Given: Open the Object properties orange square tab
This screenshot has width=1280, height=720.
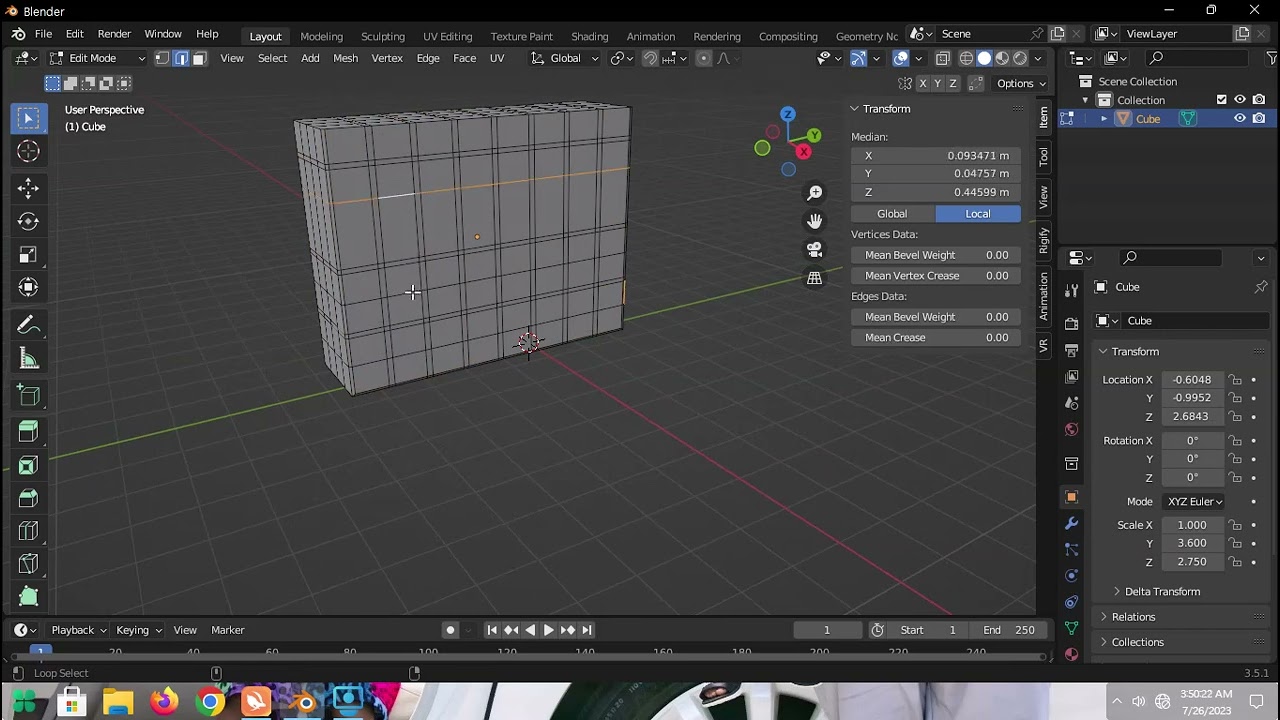Looking at the screenshot, I should tap(1072, 497).
